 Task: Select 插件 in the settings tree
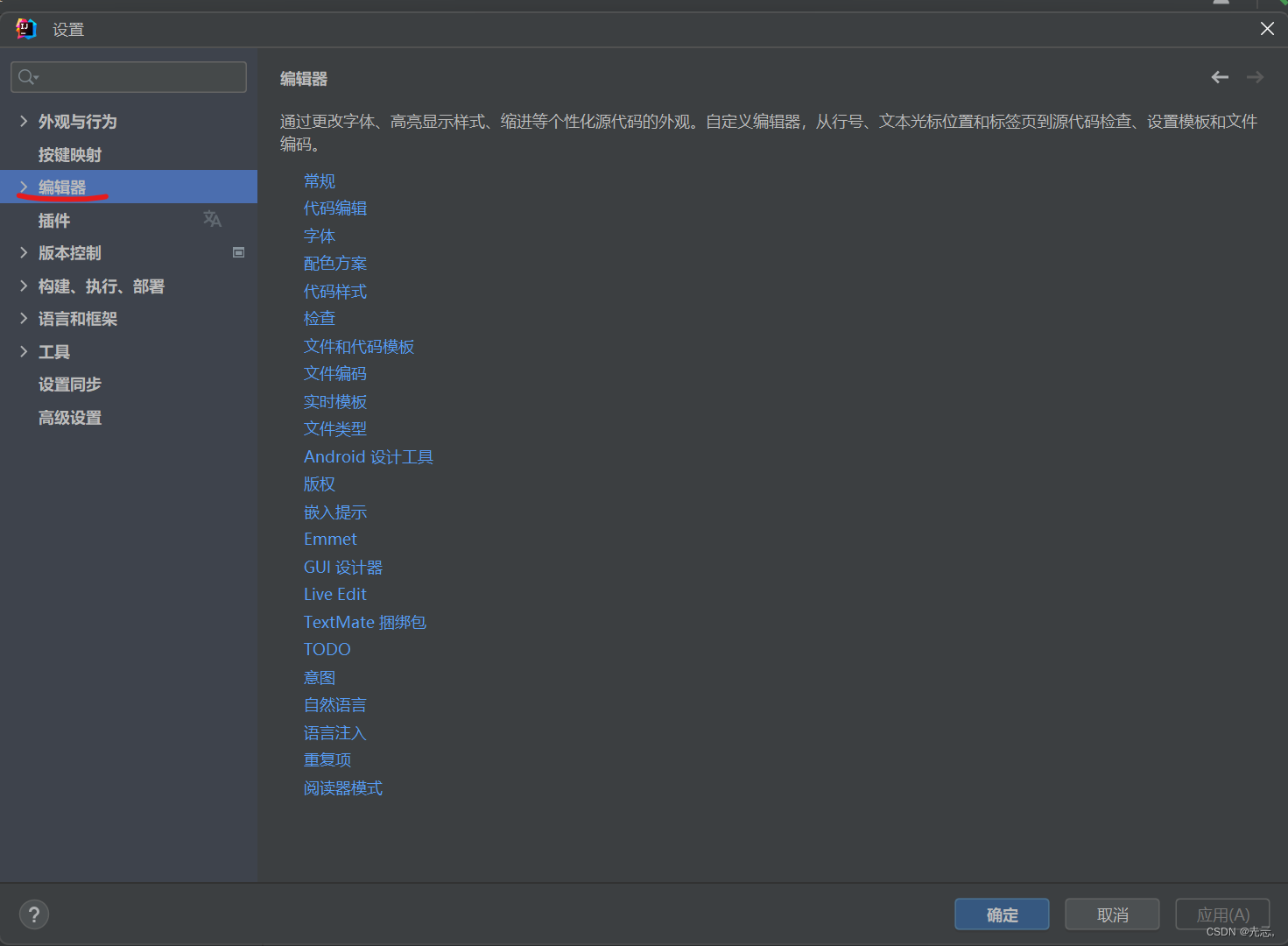pos(54,220)
